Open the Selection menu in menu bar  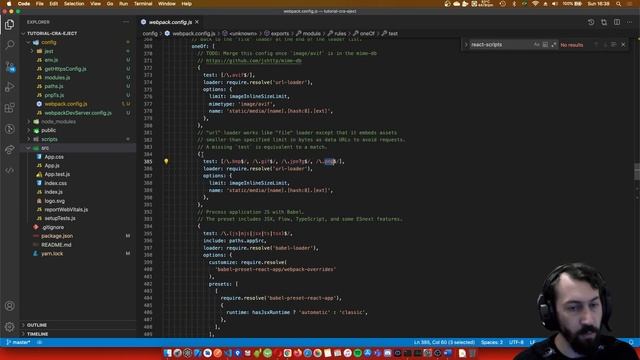(74, 4)
